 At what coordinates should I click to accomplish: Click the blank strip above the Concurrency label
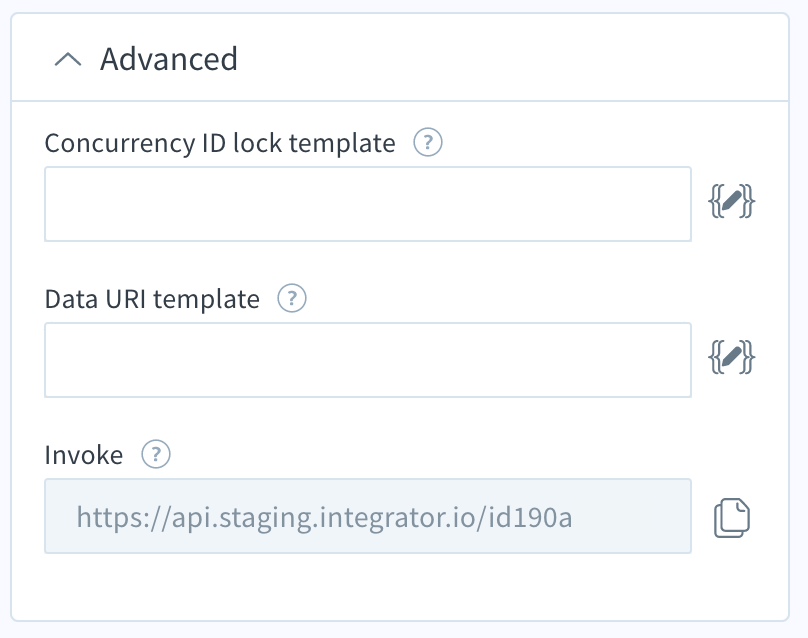[x=400, y=114]
